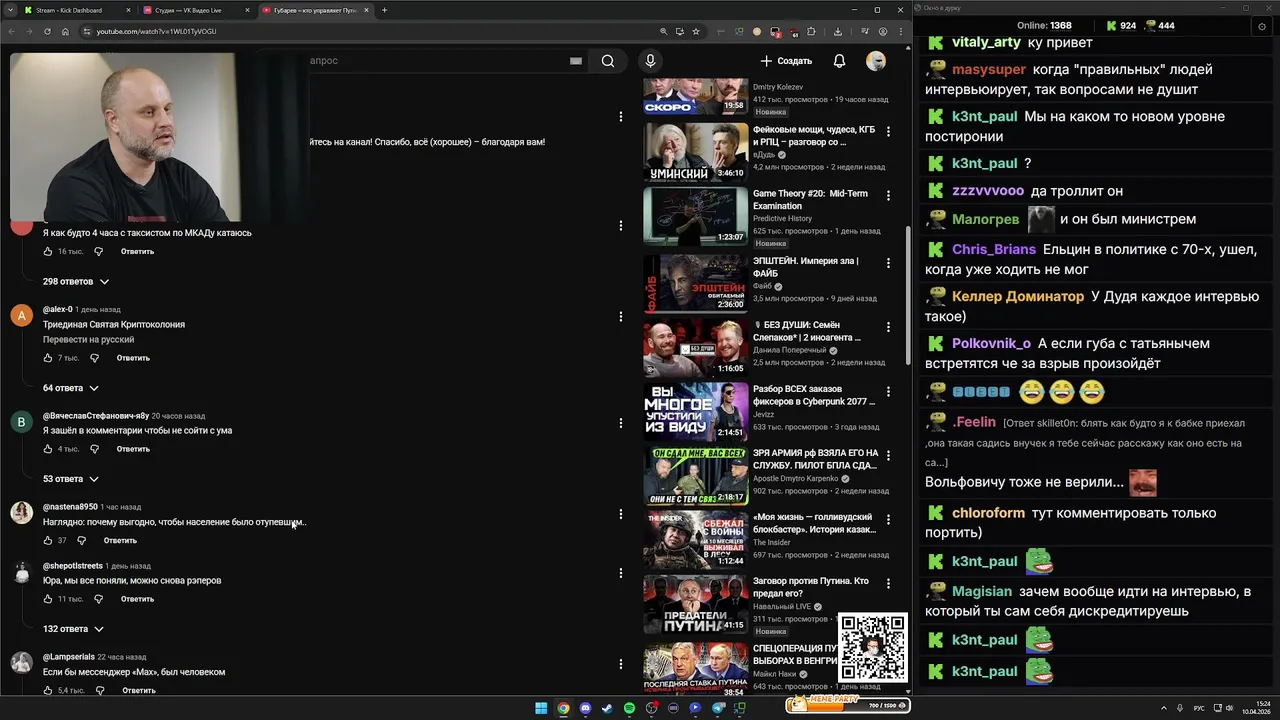1280x720 pixels.
Task: Click the YouTube search magnifier button
Action: coord(608,61)
